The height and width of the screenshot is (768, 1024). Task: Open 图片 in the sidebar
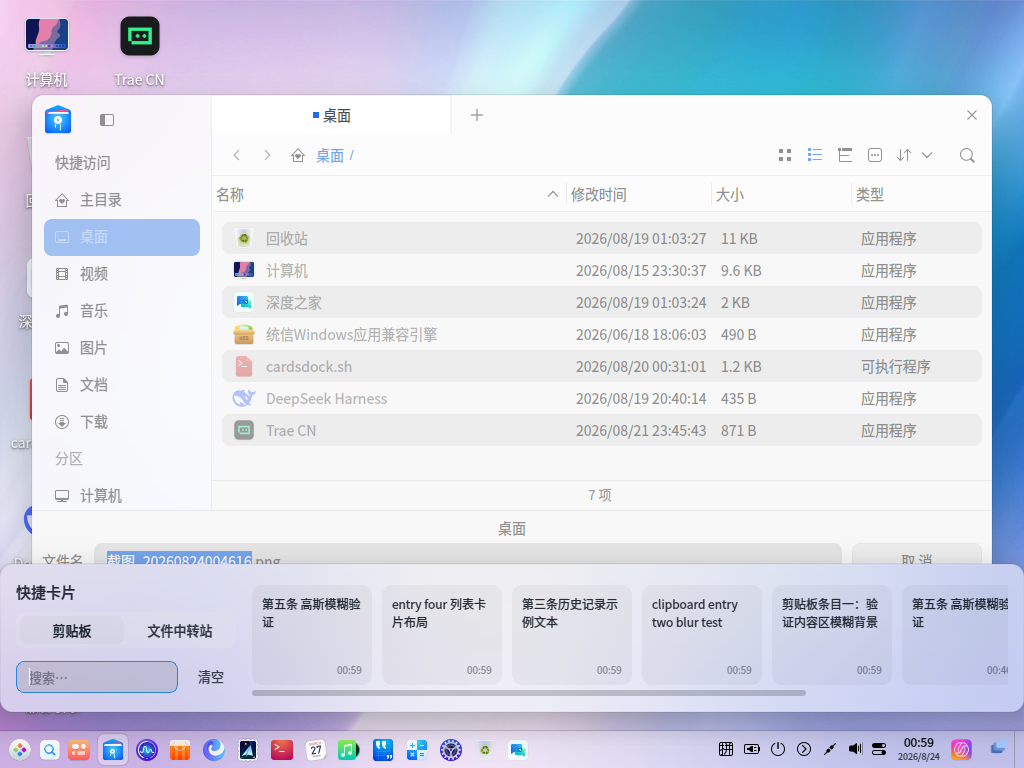tap(122, 348)
